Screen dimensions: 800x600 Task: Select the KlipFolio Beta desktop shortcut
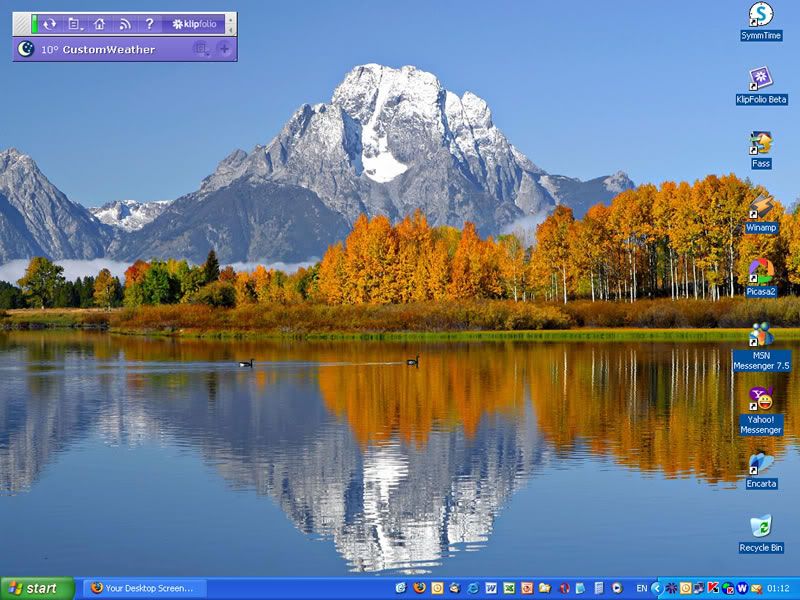pos(761,86)
